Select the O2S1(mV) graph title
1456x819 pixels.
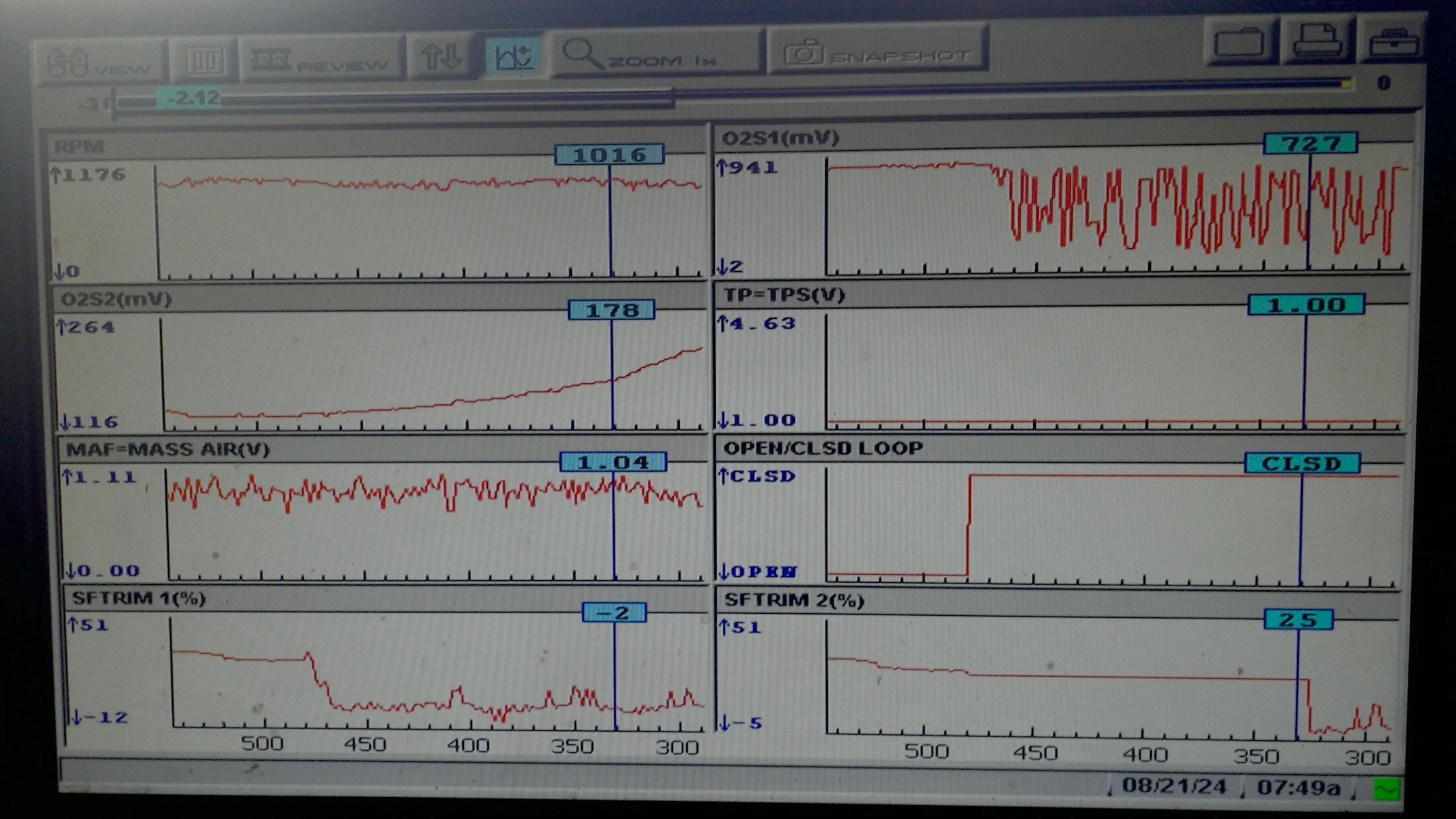[x=781, y=138]
